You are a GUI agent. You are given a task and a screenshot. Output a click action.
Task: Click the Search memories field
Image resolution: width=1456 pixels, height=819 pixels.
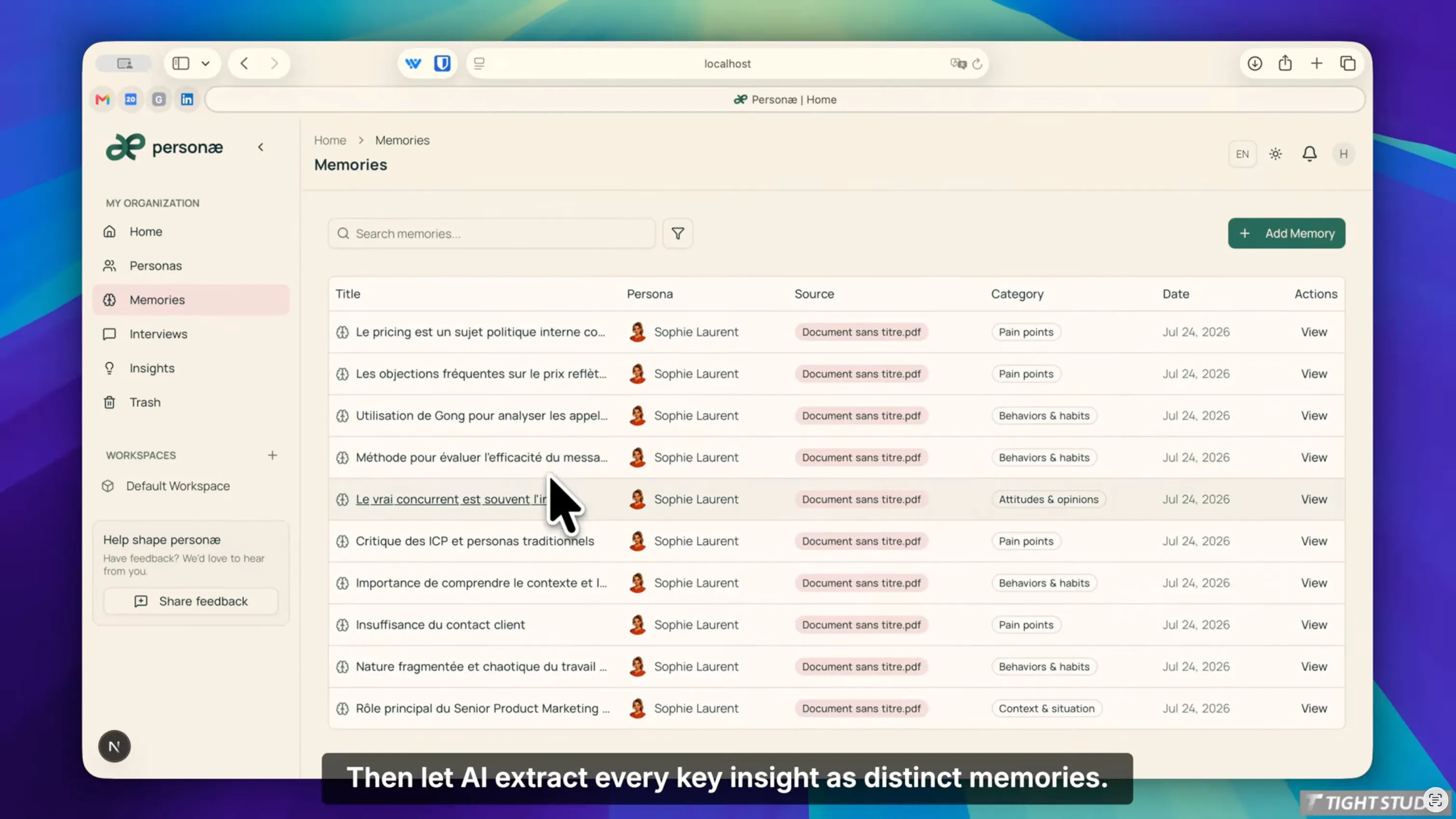point(492,234)
